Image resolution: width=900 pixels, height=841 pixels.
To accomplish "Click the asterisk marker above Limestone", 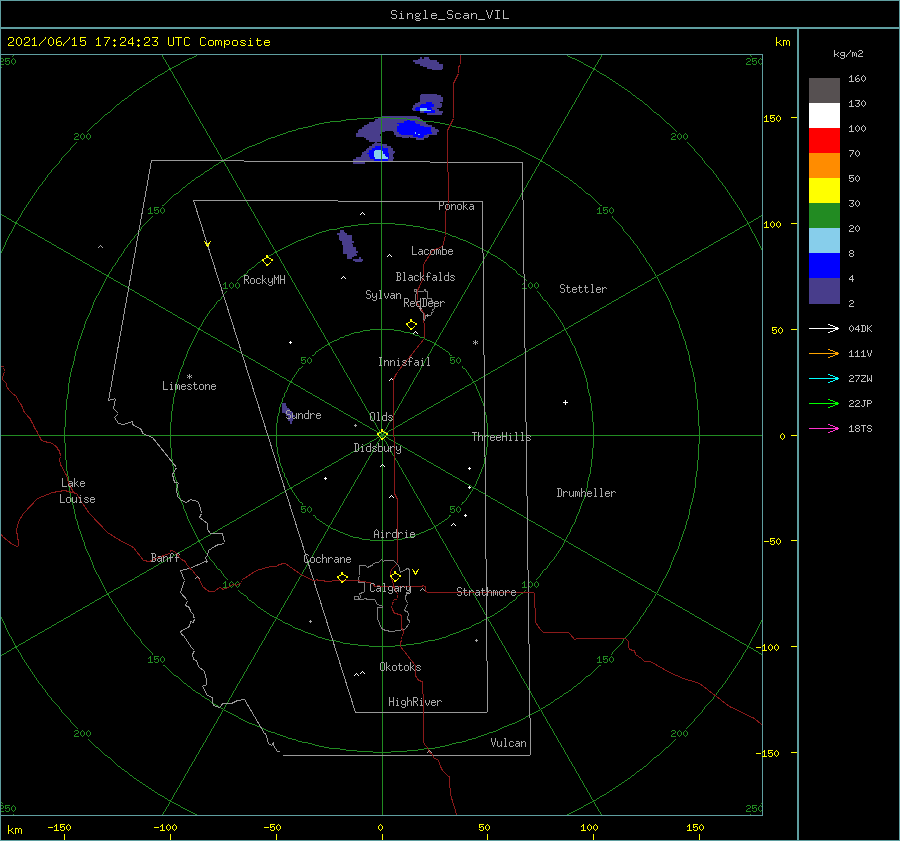I will coord(189,377).
